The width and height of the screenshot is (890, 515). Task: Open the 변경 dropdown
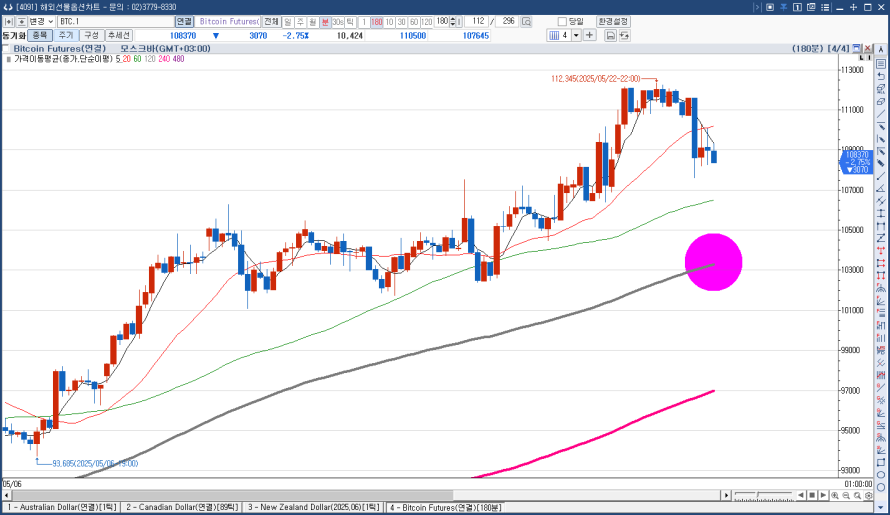pos(50,21)
